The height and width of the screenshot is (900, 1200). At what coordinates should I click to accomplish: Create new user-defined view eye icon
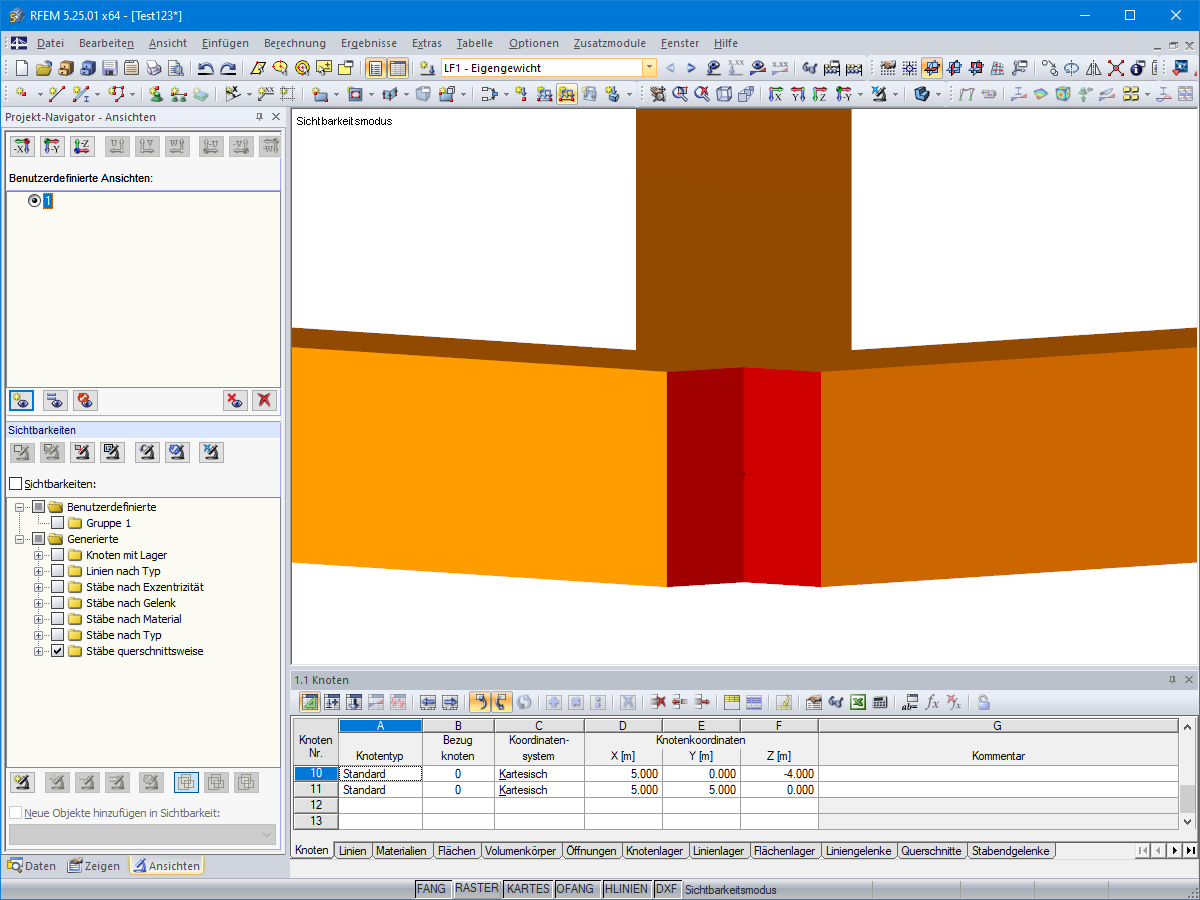21,400
